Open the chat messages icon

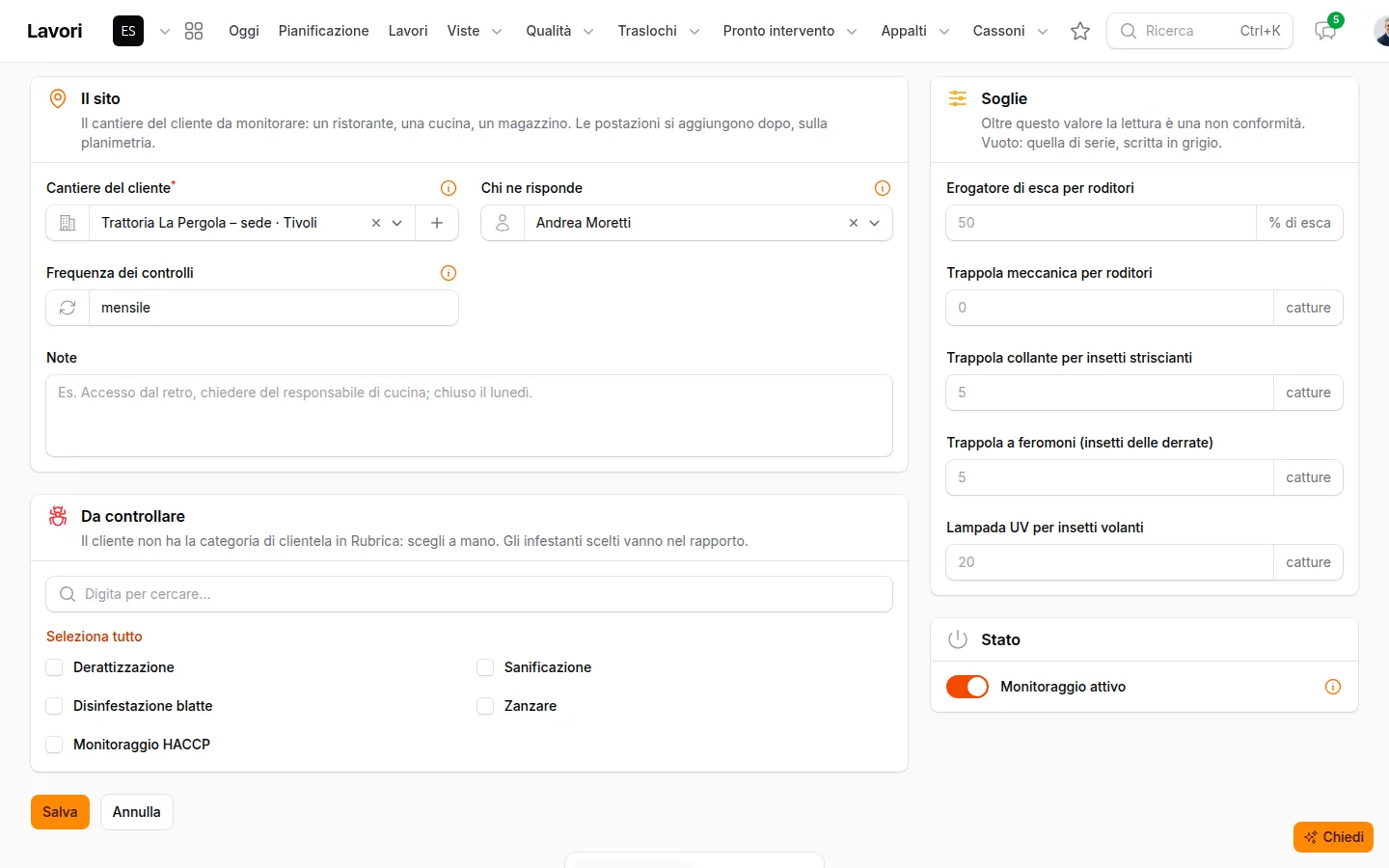pyautogui.click(x=1325, y=31)
